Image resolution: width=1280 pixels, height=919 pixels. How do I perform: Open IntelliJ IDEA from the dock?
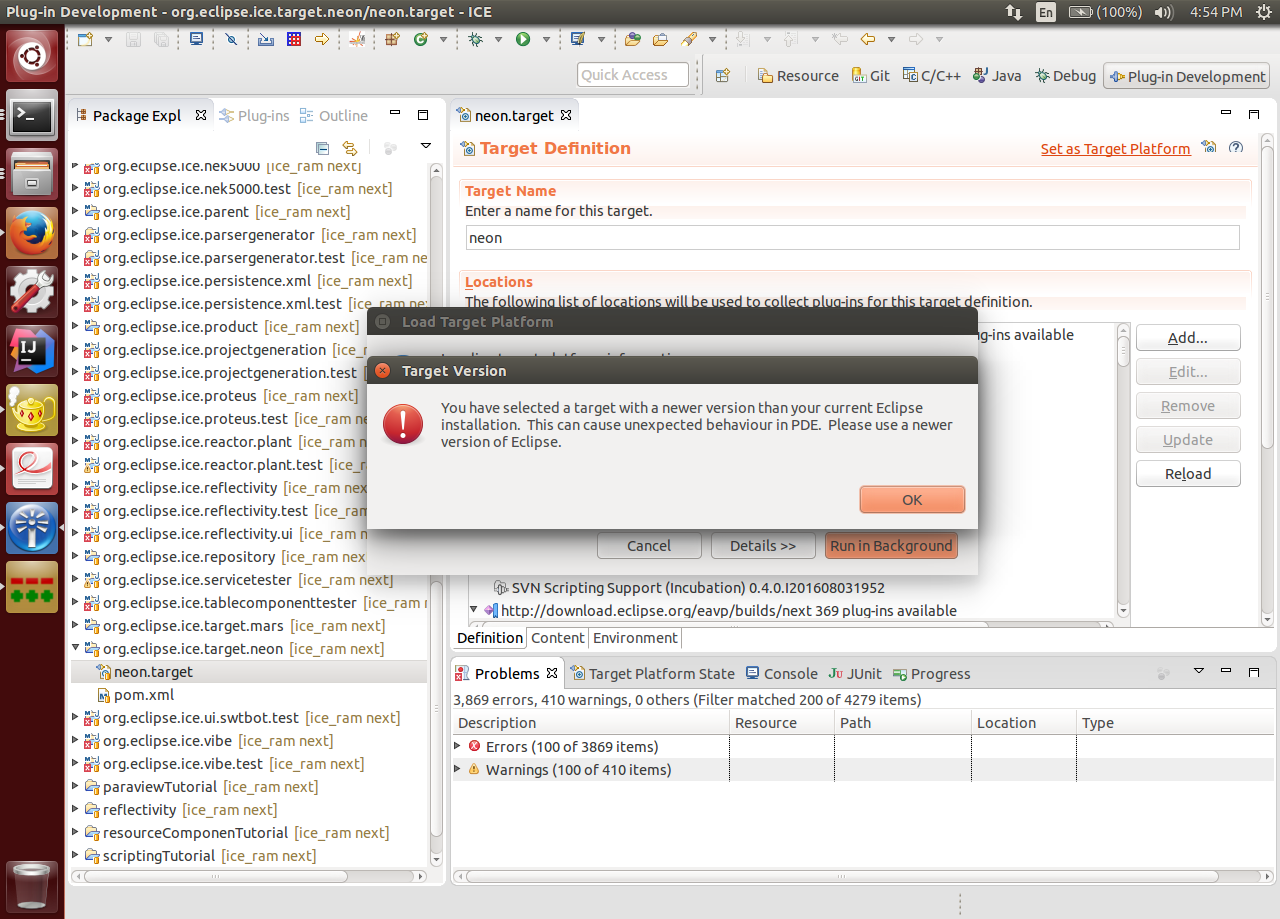(x=32, y=351)
